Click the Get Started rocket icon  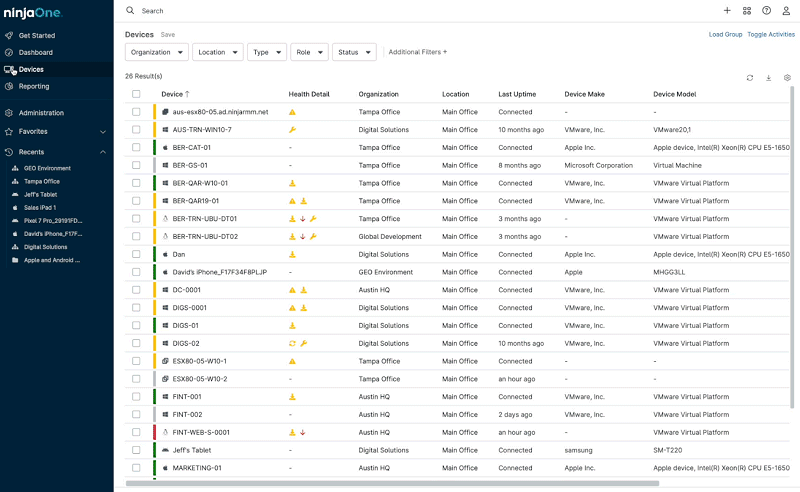click(9, 35)
